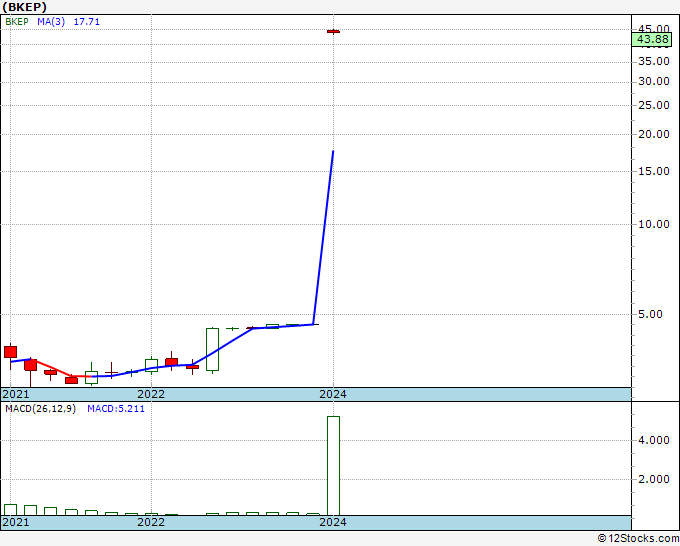Click the 35.00 price axis label
This screenshot has height=546, width=680.
coord(654,62)
